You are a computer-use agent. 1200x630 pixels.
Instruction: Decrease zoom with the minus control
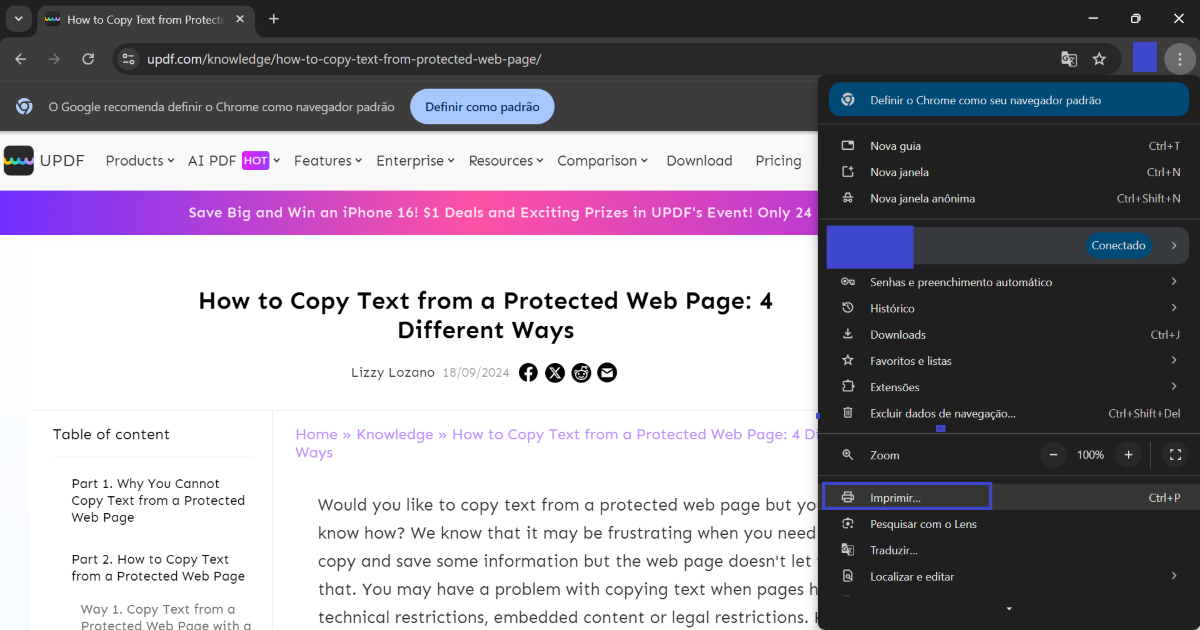tap(1052, 455)
